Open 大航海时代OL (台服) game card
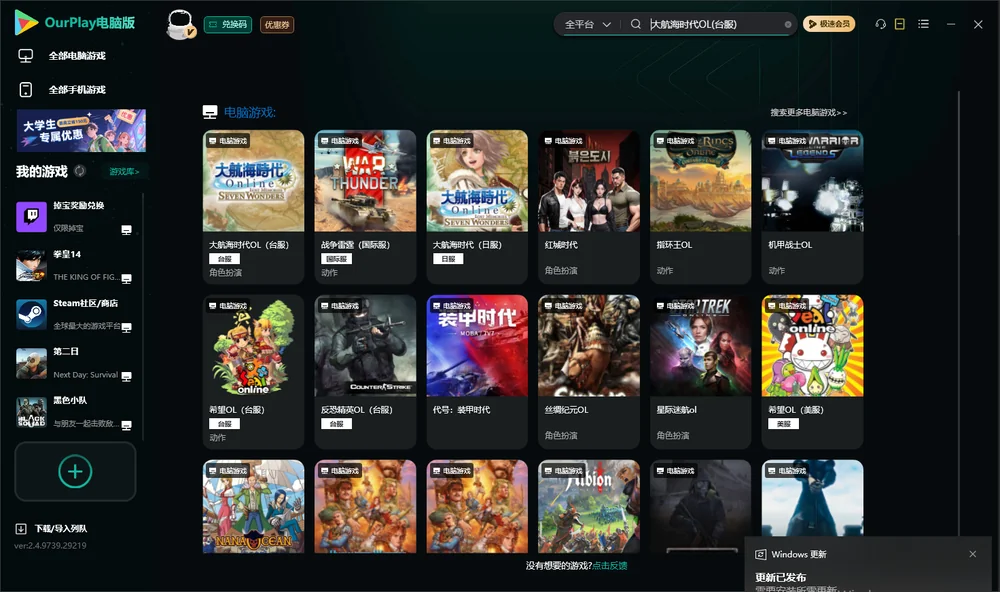This screenshot has height=592, width=1000. (x=253, y=207)
